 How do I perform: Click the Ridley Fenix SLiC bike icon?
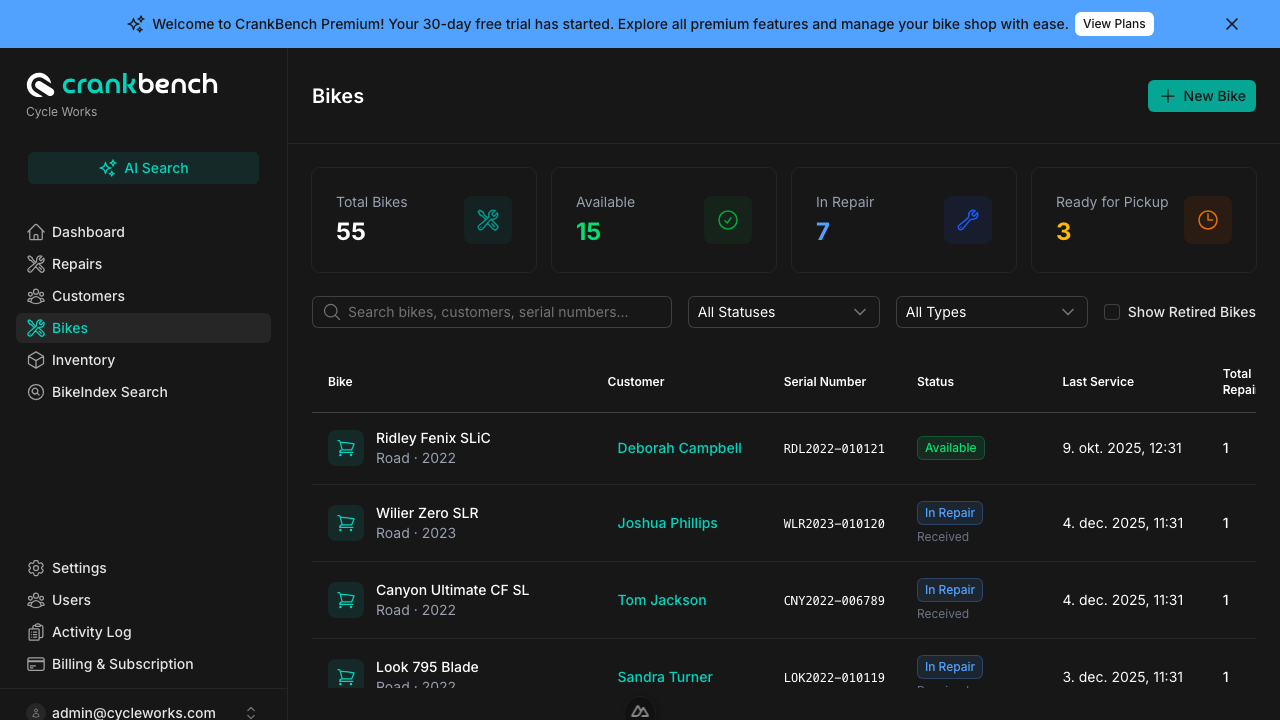pos(346,448)
